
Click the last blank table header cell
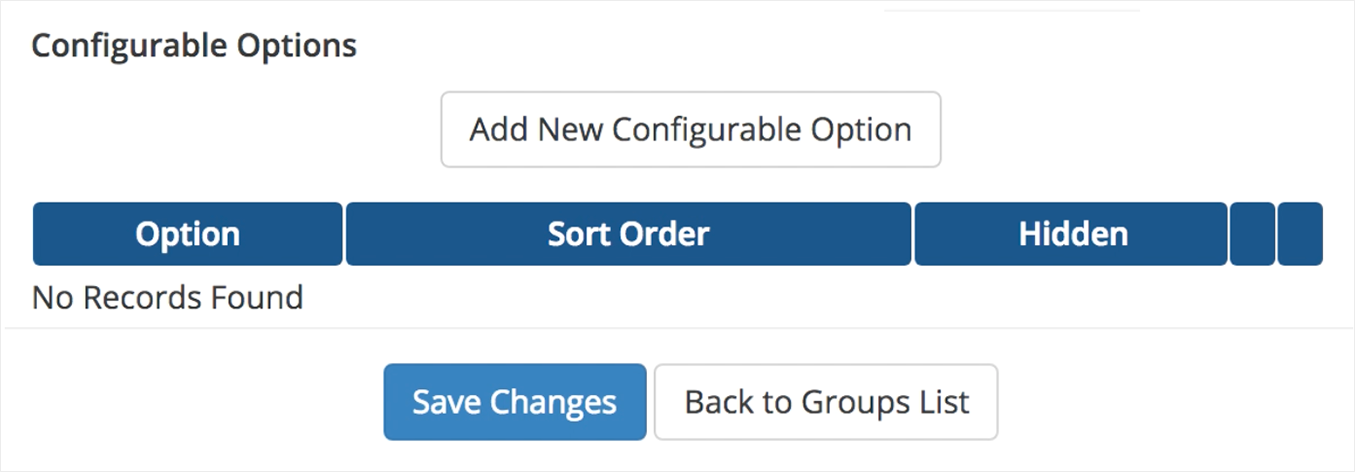click(1299, 234)
